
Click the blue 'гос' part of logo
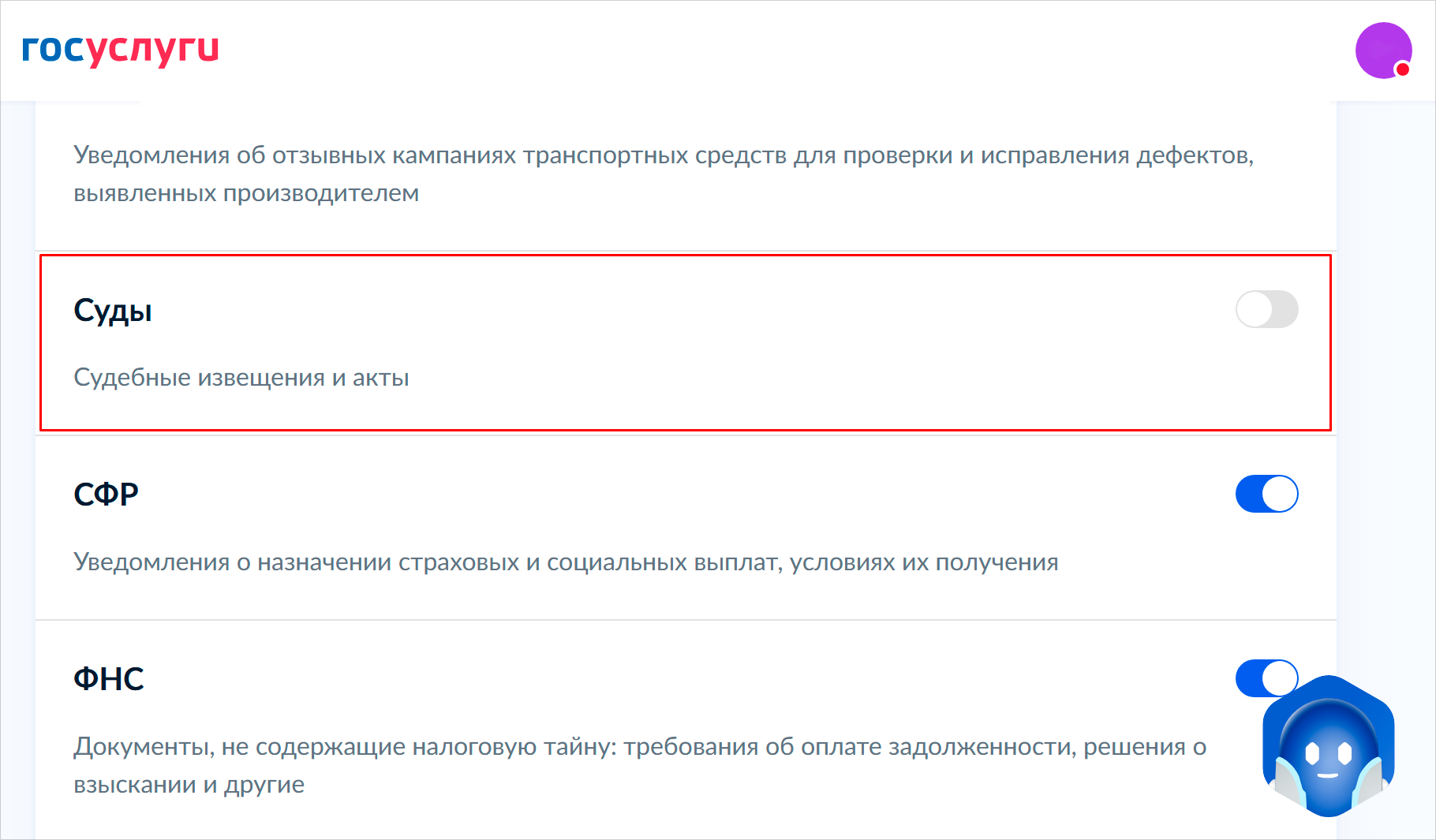pos(52,49)
